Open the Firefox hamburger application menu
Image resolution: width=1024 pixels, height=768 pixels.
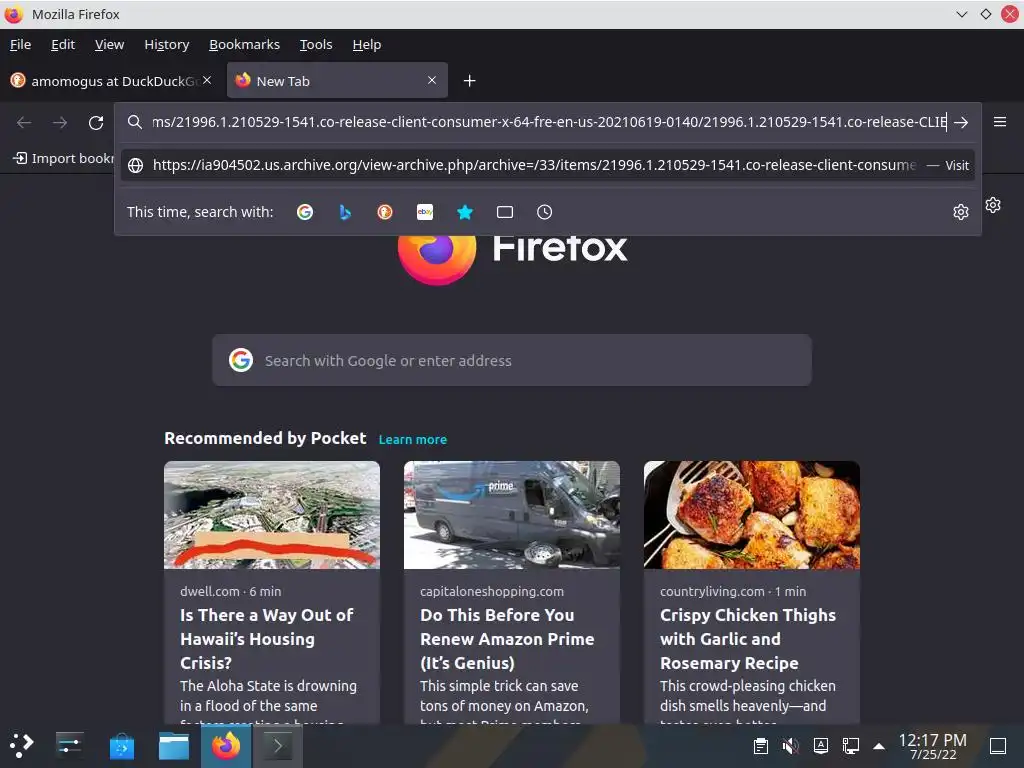(1000, 122)
